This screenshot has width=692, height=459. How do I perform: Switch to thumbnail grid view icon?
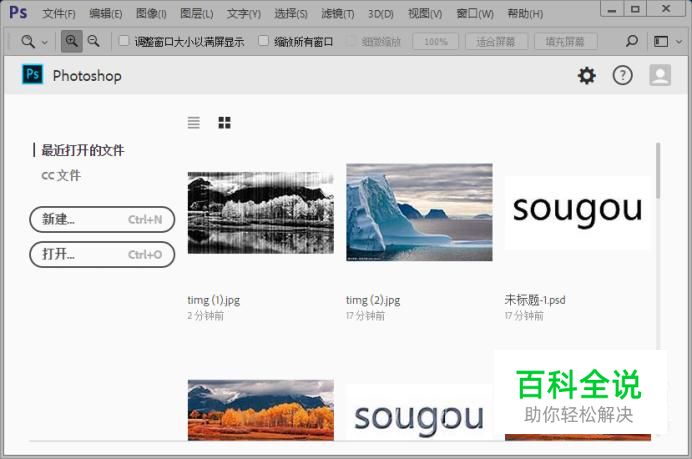tap(224, 122)
